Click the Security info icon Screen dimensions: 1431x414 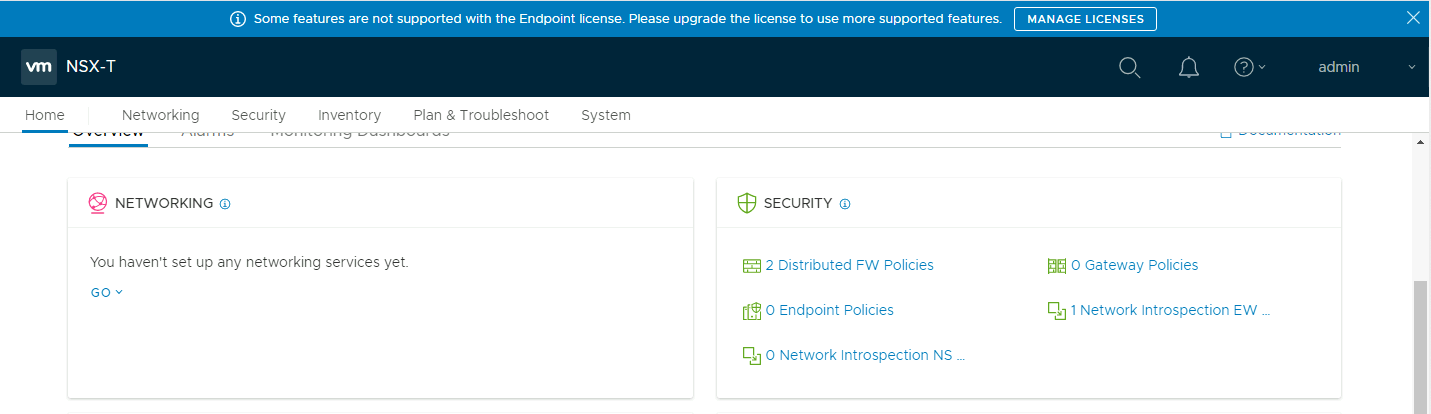point(845,204)
